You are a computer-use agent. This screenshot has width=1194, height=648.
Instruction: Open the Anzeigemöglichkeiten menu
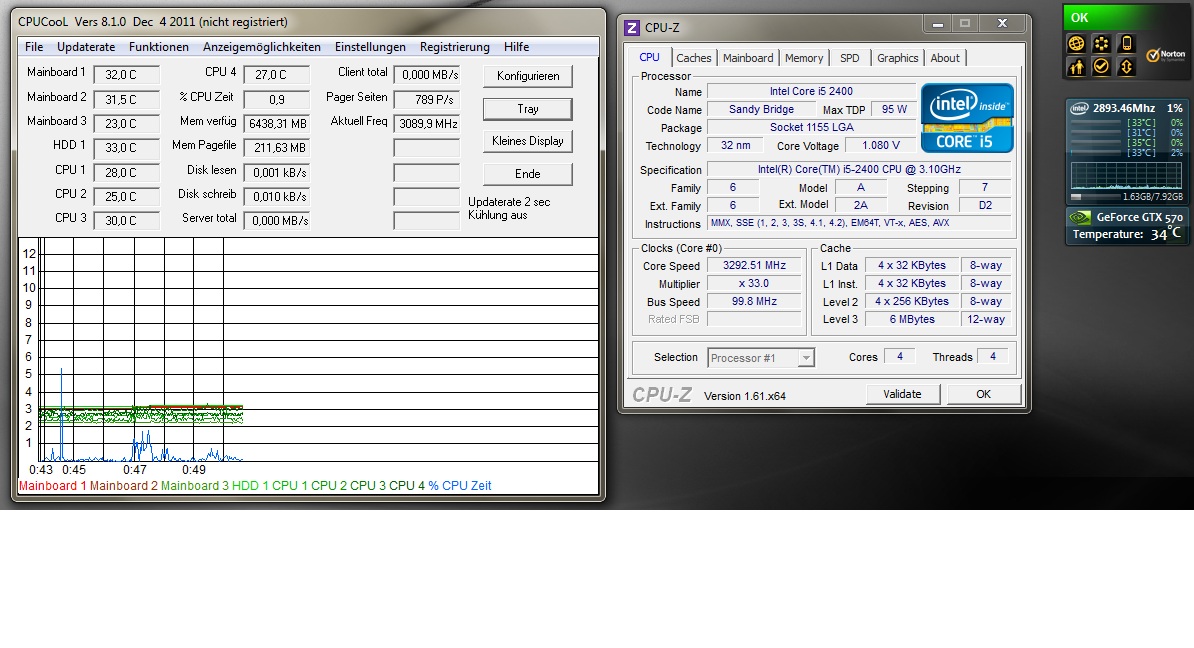point(262,47)
